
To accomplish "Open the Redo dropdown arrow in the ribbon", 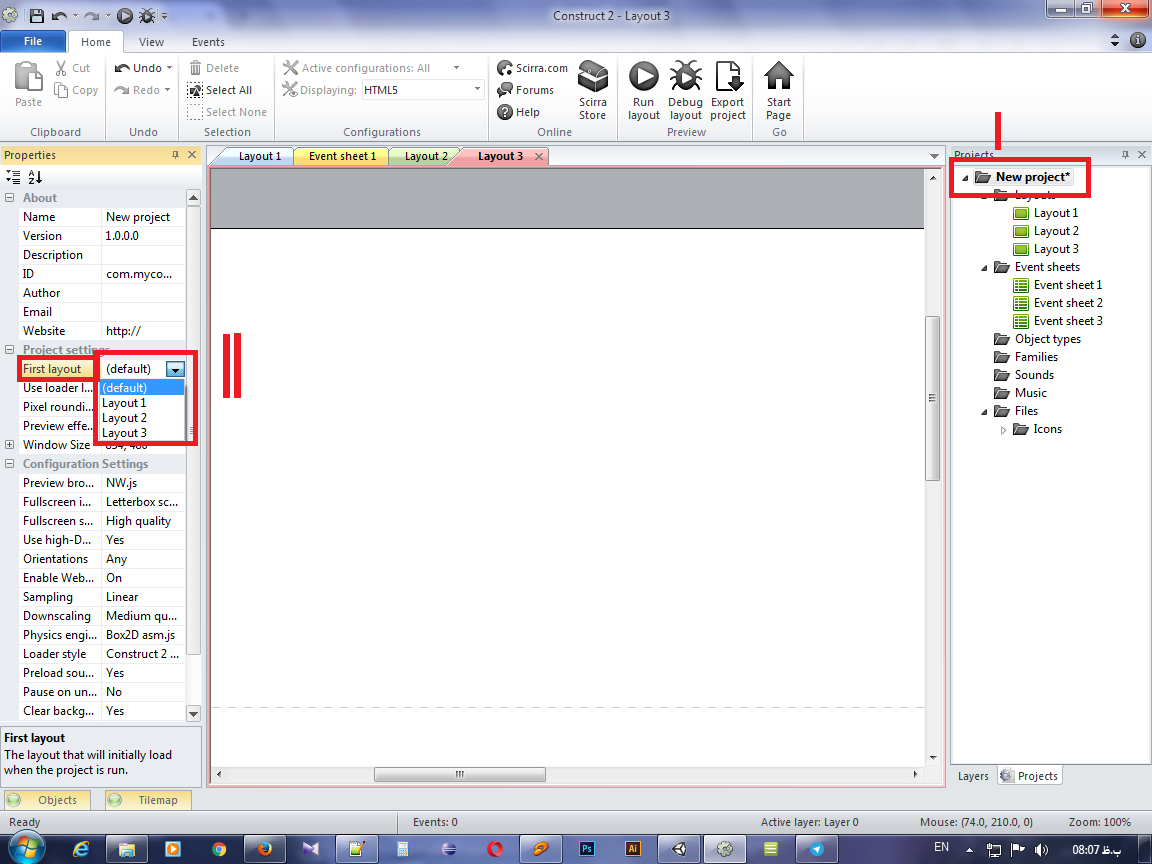I will [x=168, y=90].
